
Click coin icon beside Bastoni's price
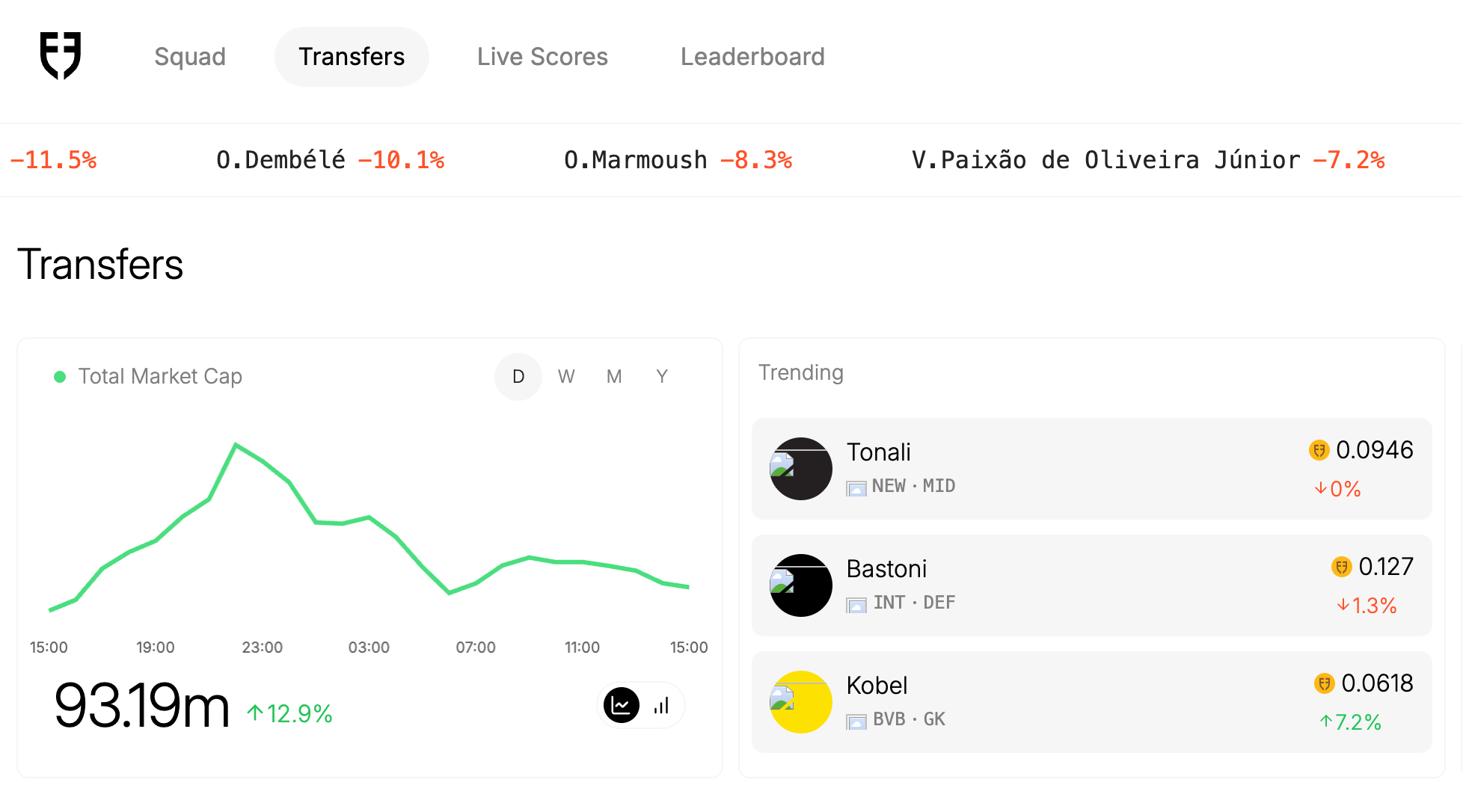tap(1341, 567)
